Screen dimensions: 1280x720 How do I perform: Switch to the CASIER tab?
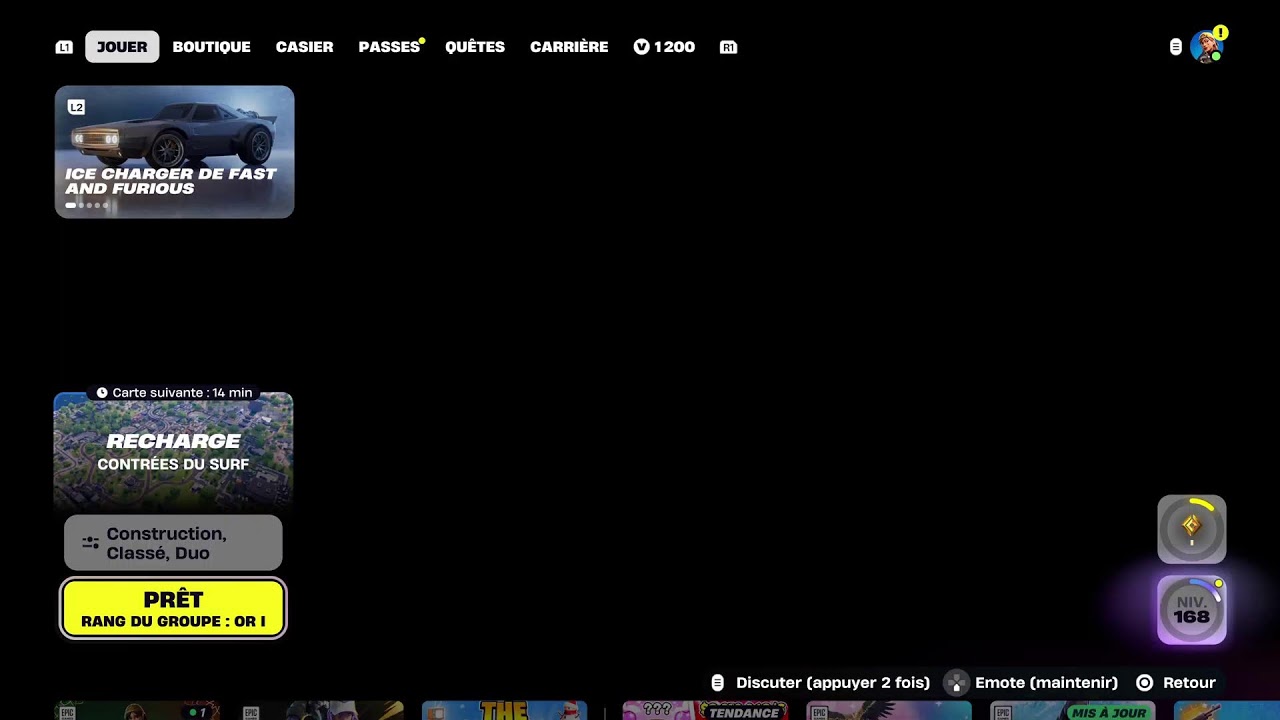(304, 47)
